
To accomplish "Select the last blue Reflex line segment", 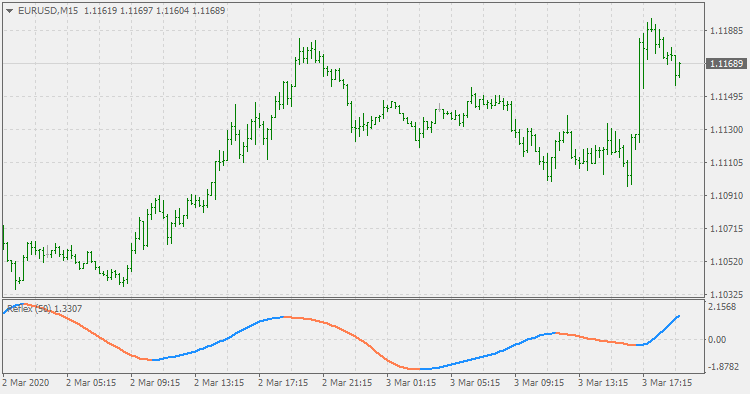I will [x=662, y=330].
